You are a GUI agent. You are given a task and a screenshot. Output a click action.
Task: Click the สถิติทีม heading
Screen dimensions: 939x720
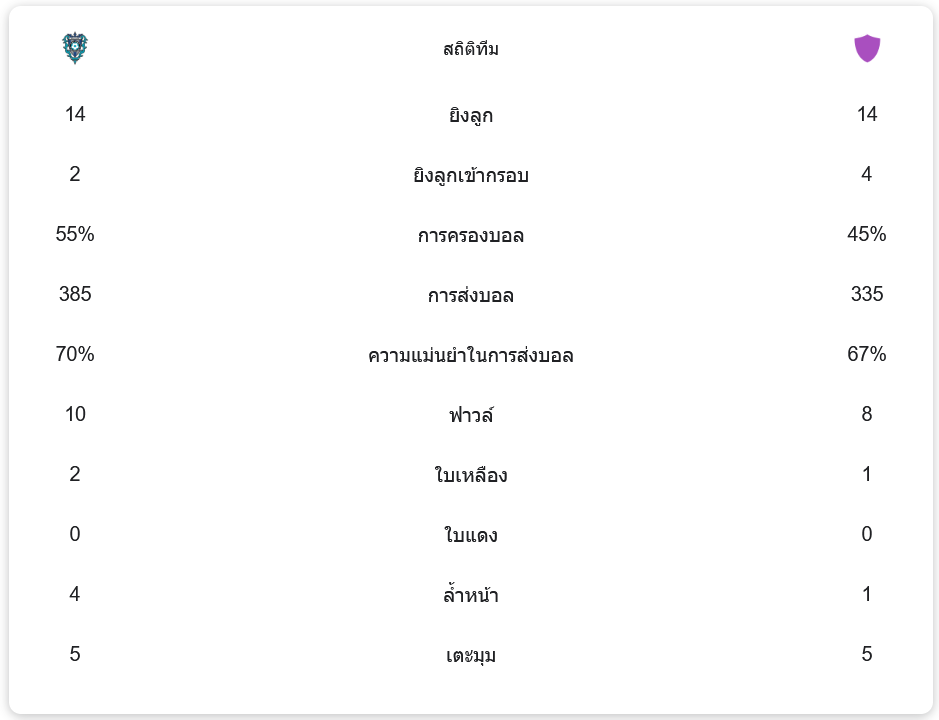[x=471, y=49]
